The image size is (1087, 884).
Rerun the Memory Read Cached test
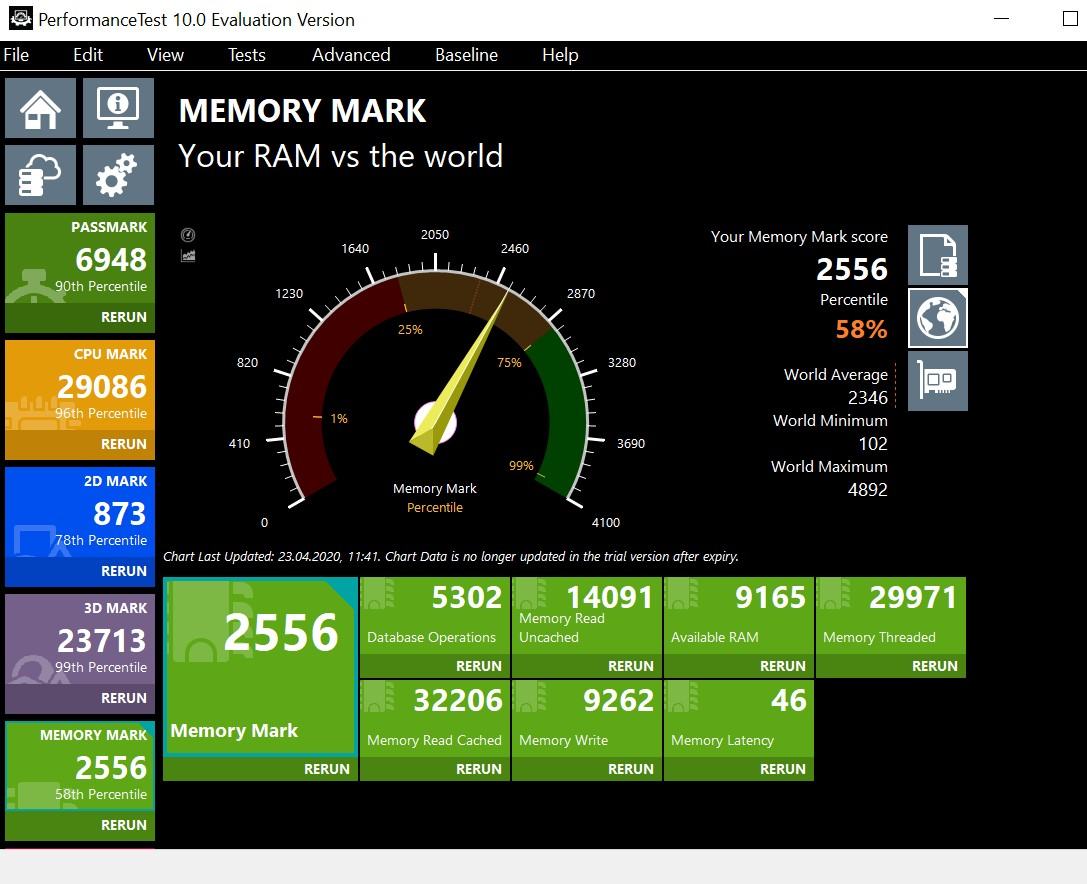[478, 769]
